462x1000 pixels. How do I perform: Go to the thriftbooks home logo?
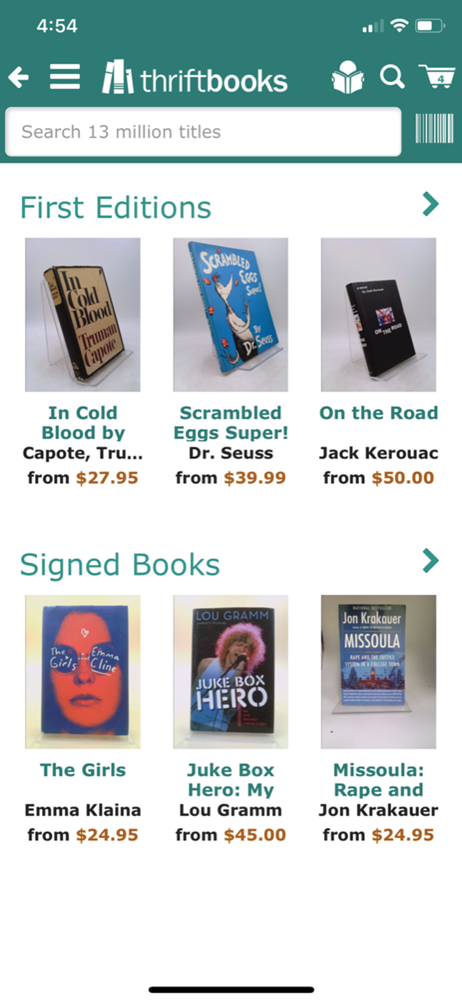195,78
